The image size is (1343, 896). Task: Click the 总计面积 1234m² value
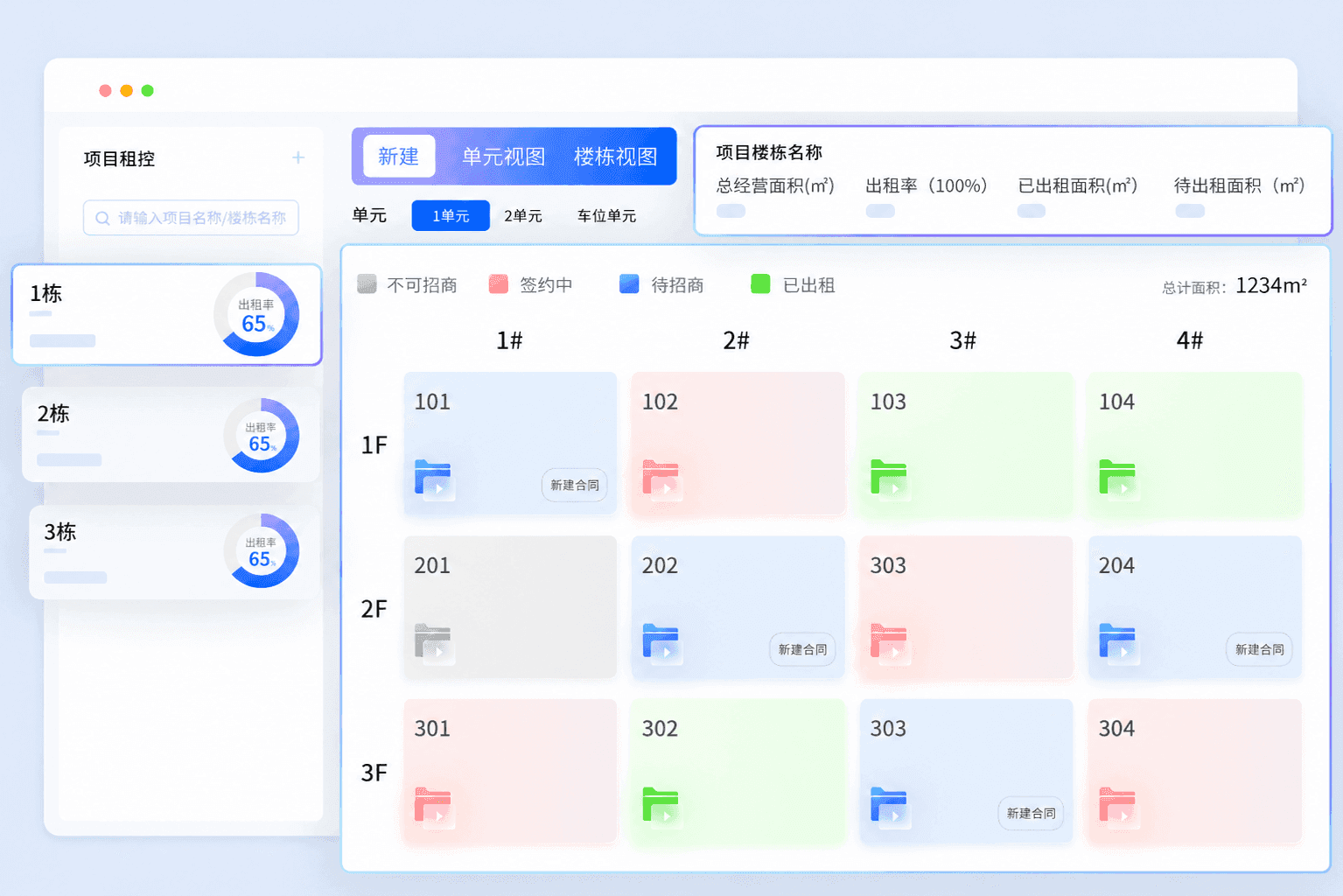click(x=1271, y=285)
